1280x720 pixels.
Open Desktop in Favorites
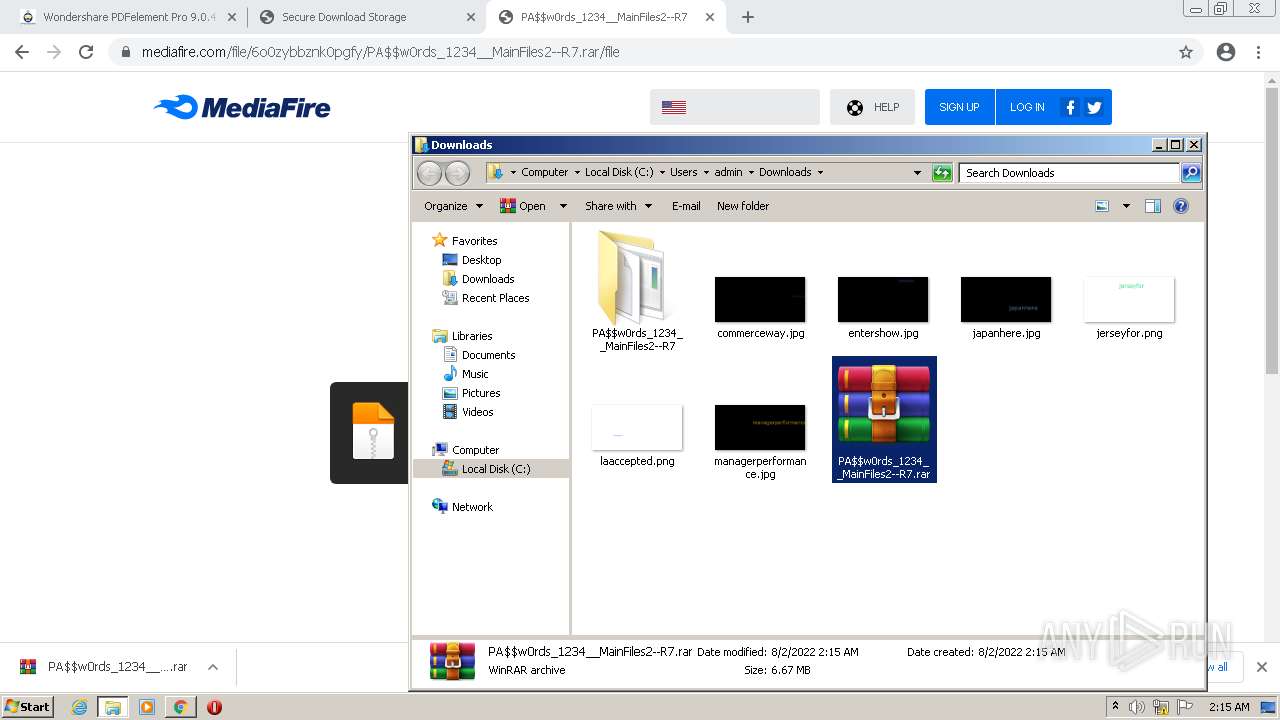coord(481,260)
